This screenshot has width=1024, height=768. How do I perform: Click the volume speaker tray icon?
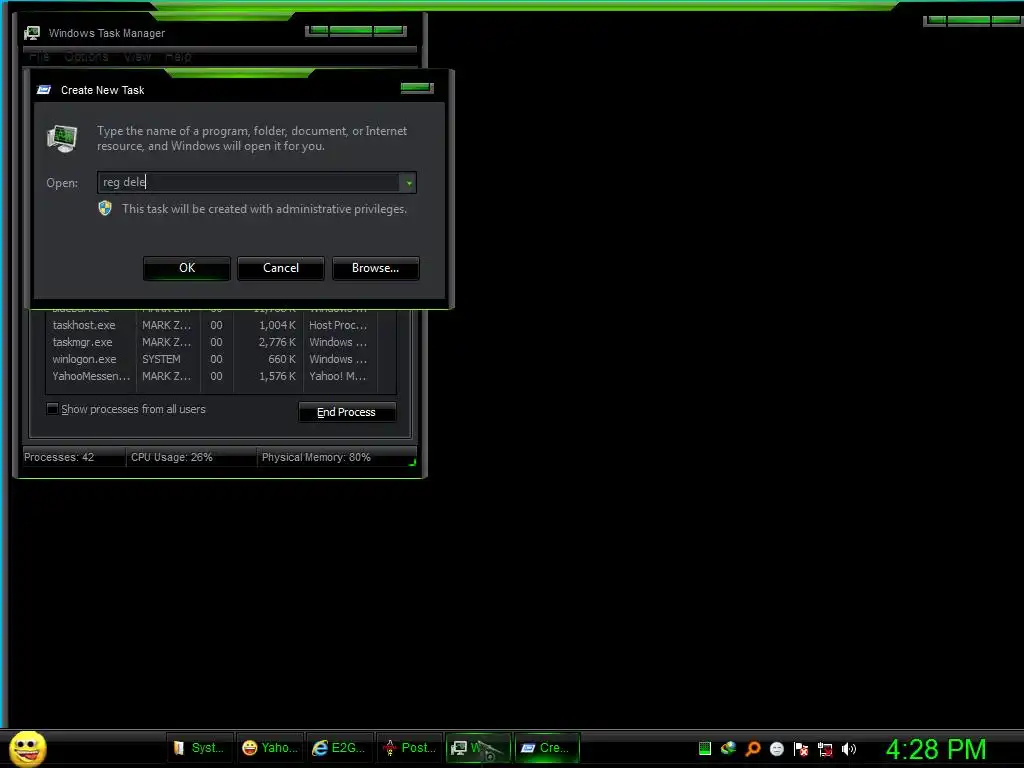848,749
